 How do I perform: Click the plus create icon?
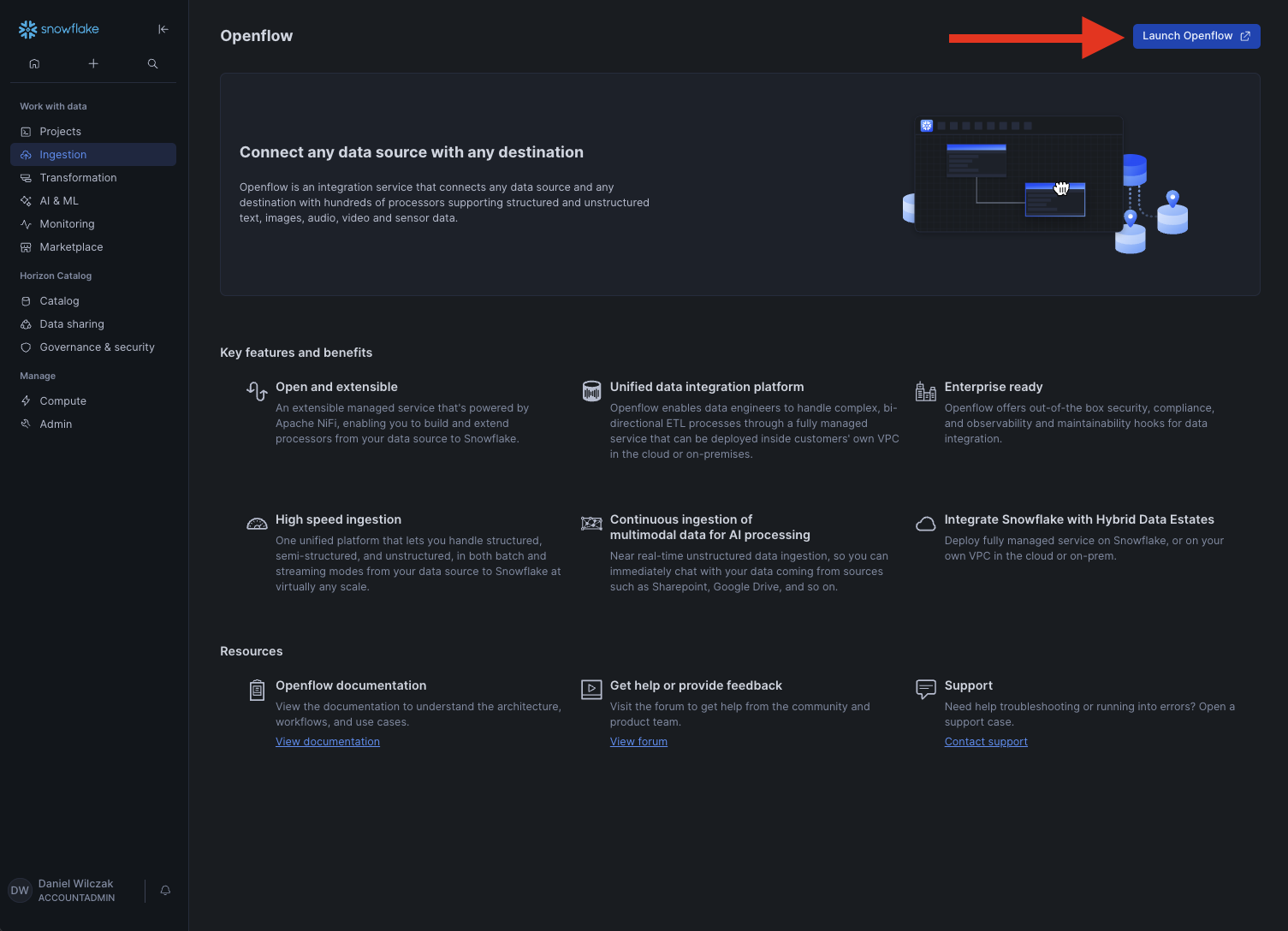pos(93,63)
